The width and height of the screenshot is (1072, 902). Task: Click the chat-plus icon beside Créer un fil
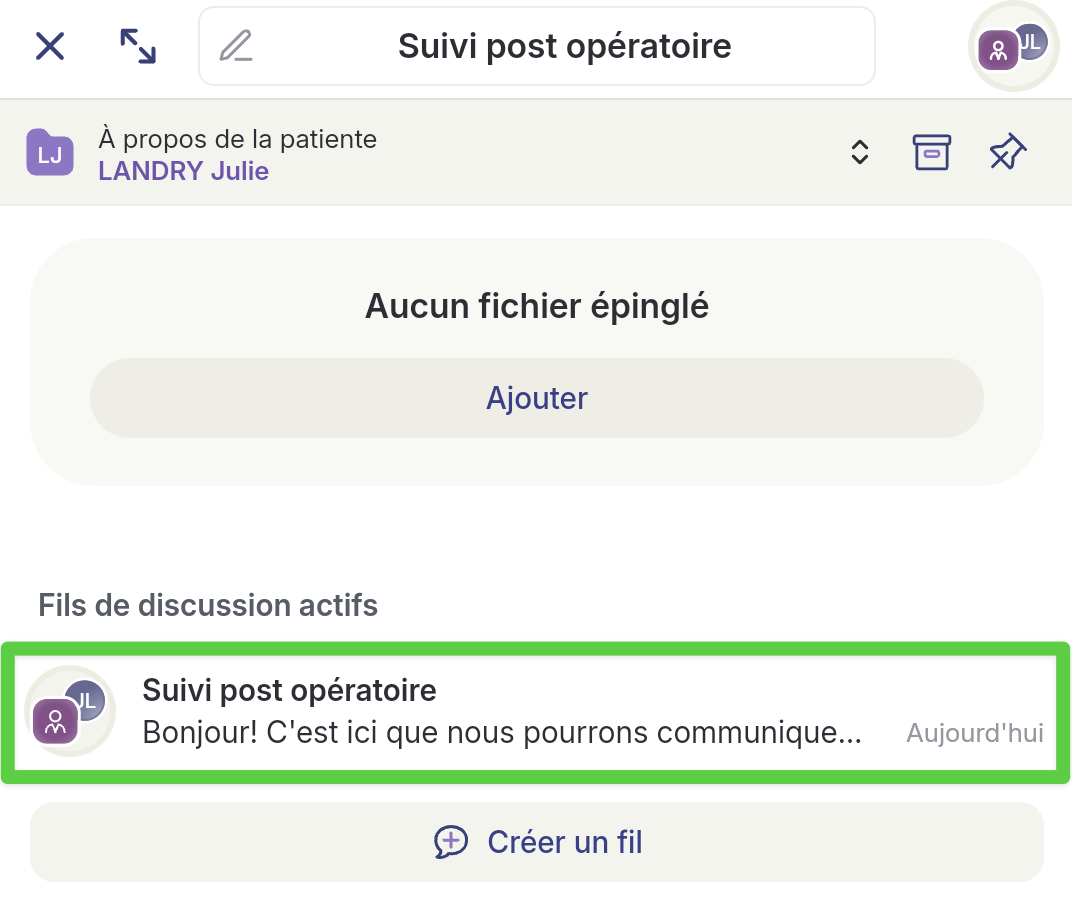(451, 842)
